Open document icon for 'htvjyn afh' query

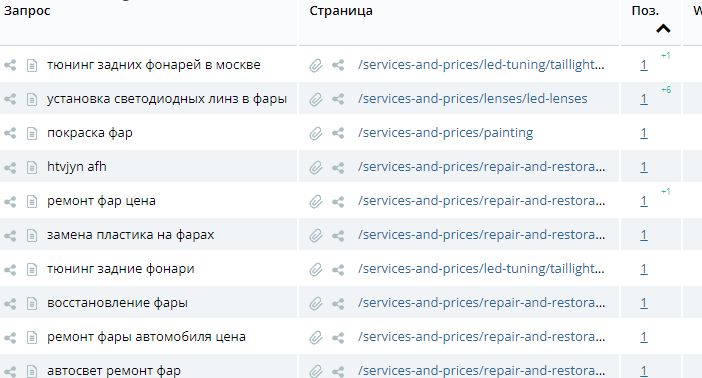(x=32, y=167)
